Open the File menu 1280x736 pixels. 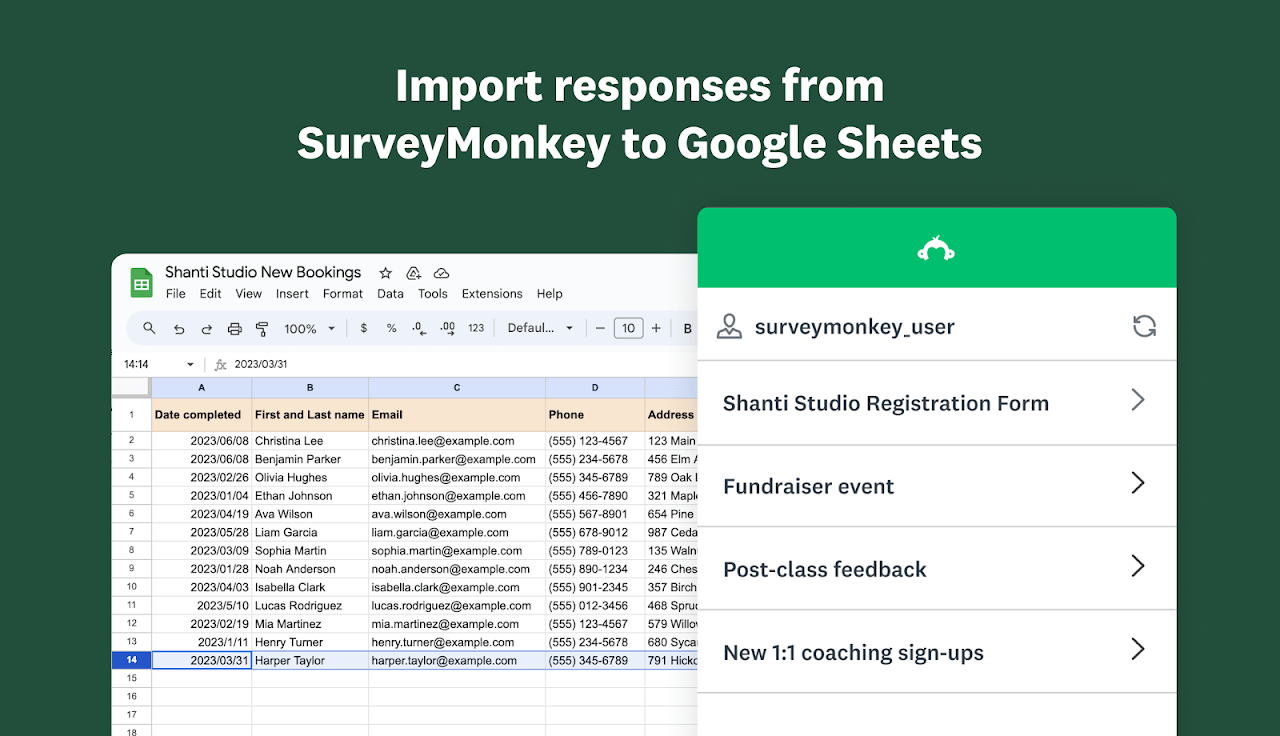point(176,294)
